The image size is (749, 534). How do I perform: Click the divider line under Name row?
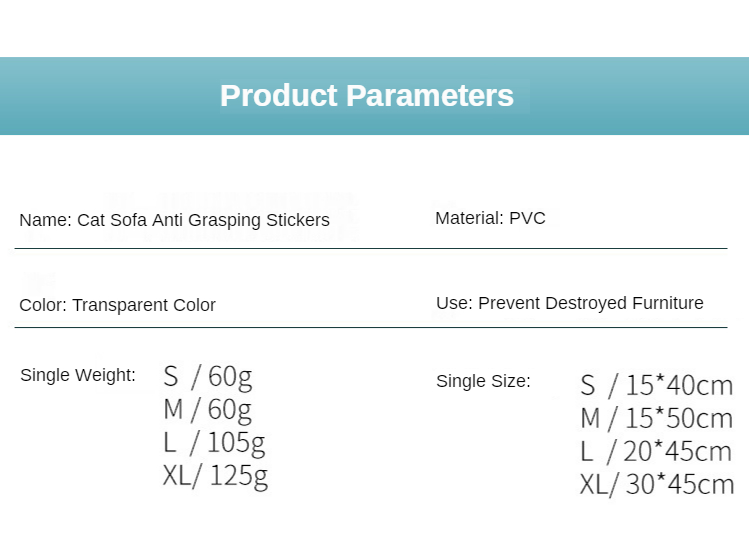(x=372, y=248)
